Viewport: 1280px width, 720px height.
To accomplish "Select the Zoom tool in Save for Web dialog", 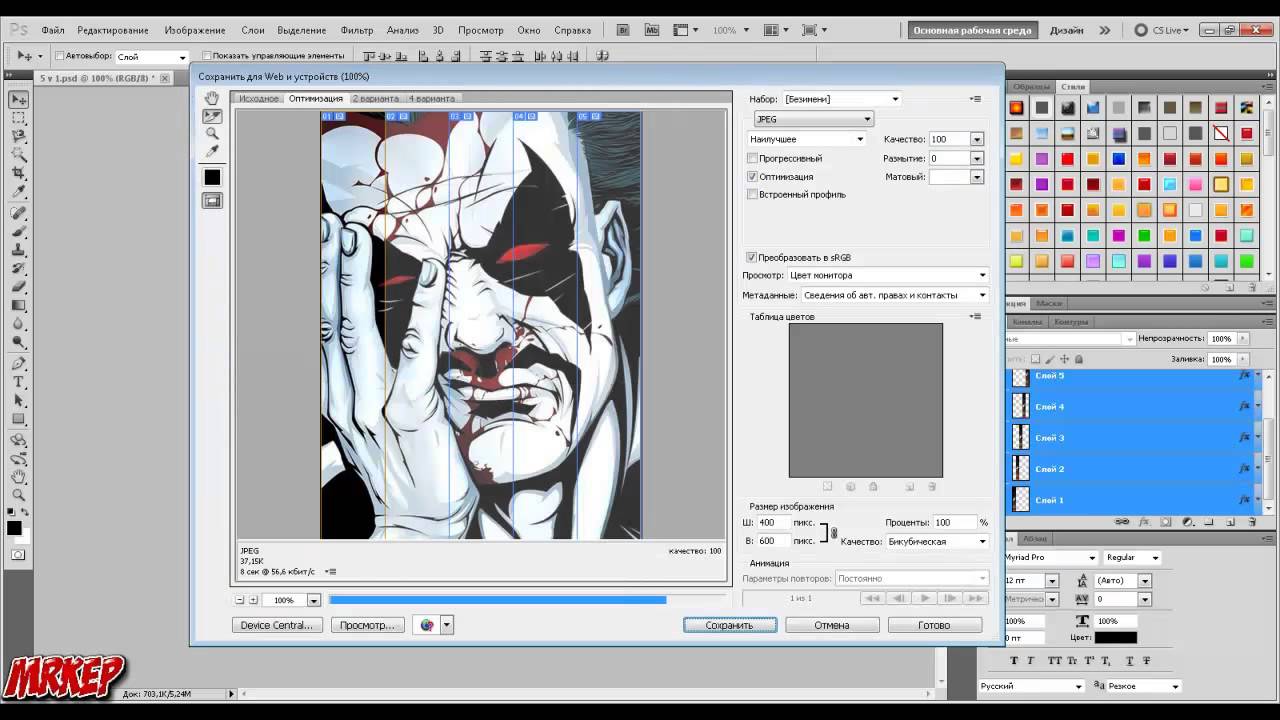I will 212,134.
